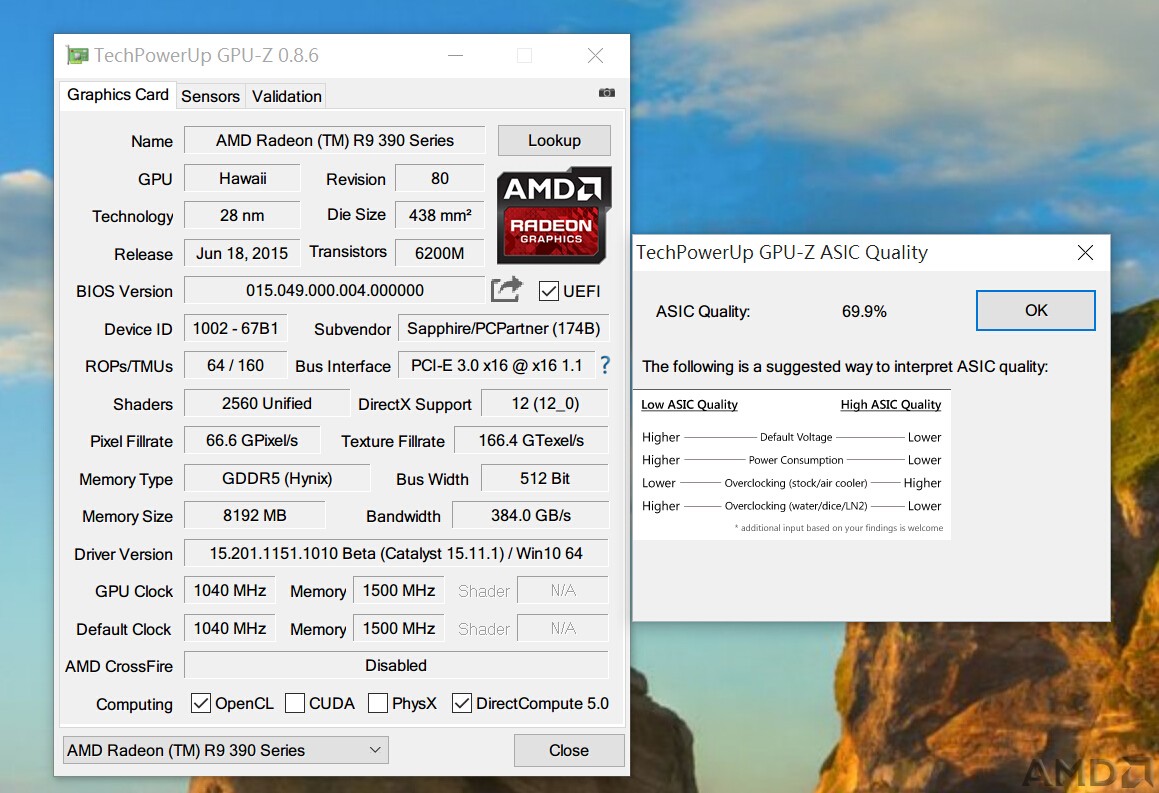Open the AMD Radeon R9 390 Series dropdown
Viewport: 1159px width, 793px height.
click(225, 750)
